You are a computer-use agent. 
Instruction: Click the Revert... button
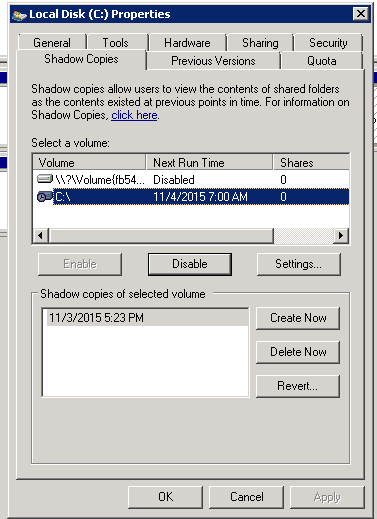(298, 386)
